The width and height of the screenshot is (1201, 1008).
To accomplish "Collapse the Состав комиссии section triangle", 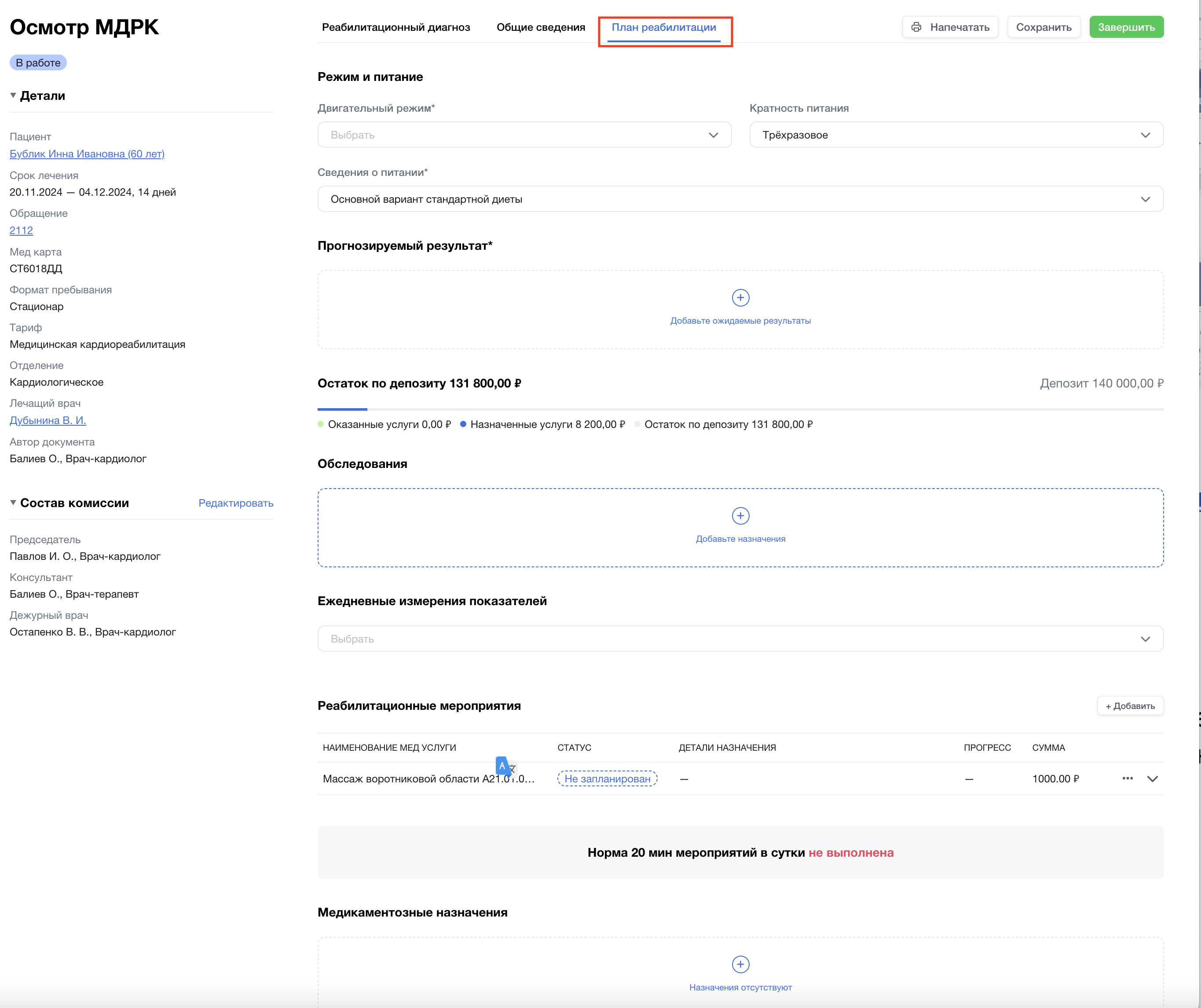I will (x=13, y=503).
